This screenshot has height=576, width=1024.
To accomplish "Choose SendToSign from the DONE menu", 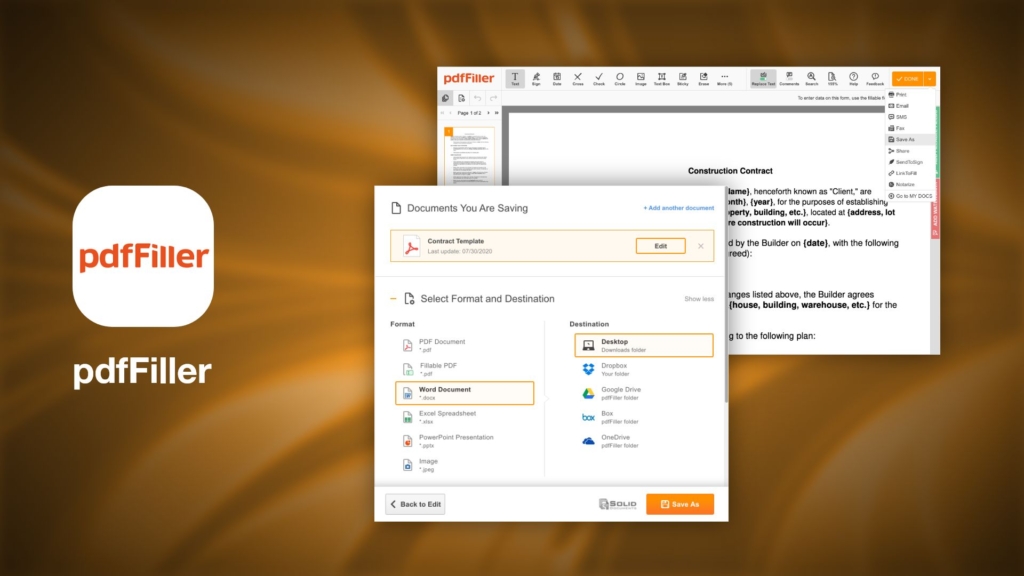I will [910, 162].
